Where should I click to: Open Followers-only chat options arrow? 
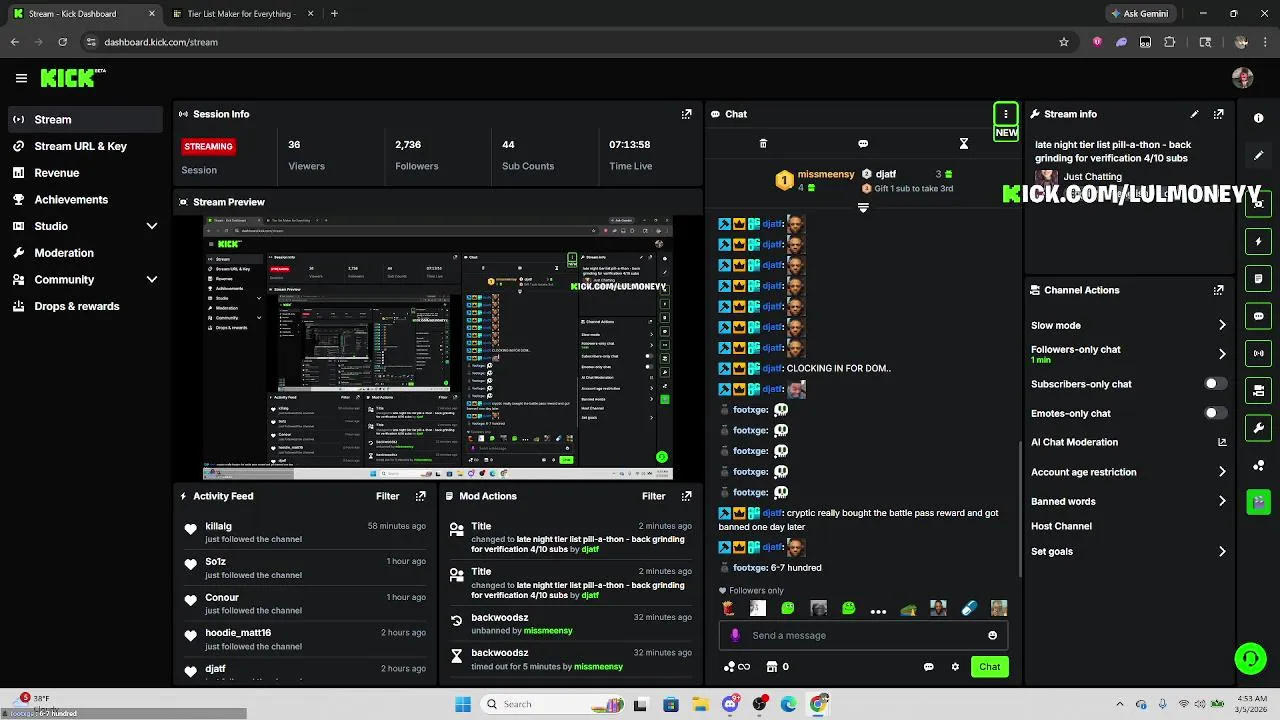[x=1222, y=354]
